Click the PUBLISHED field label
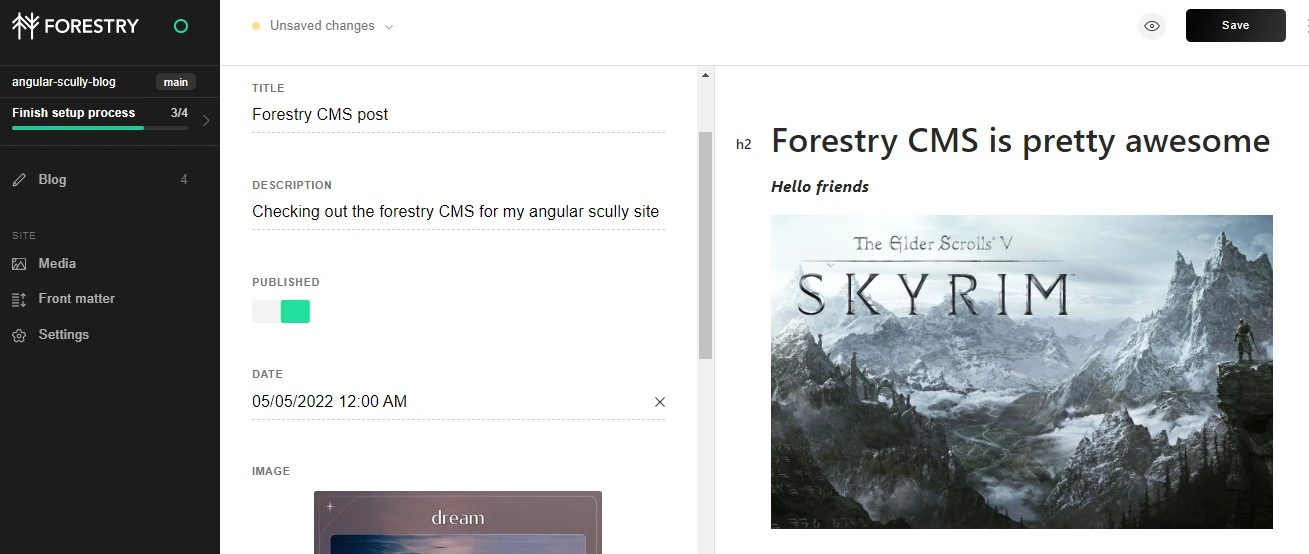The height and width of the screenshot is (554, 1309). 286,282
